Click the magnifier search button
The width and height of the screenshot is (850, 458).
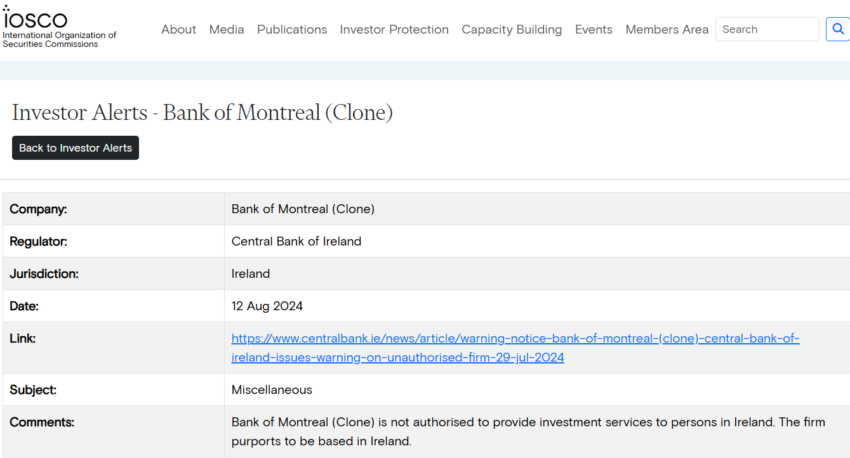[x=838, y=29]
